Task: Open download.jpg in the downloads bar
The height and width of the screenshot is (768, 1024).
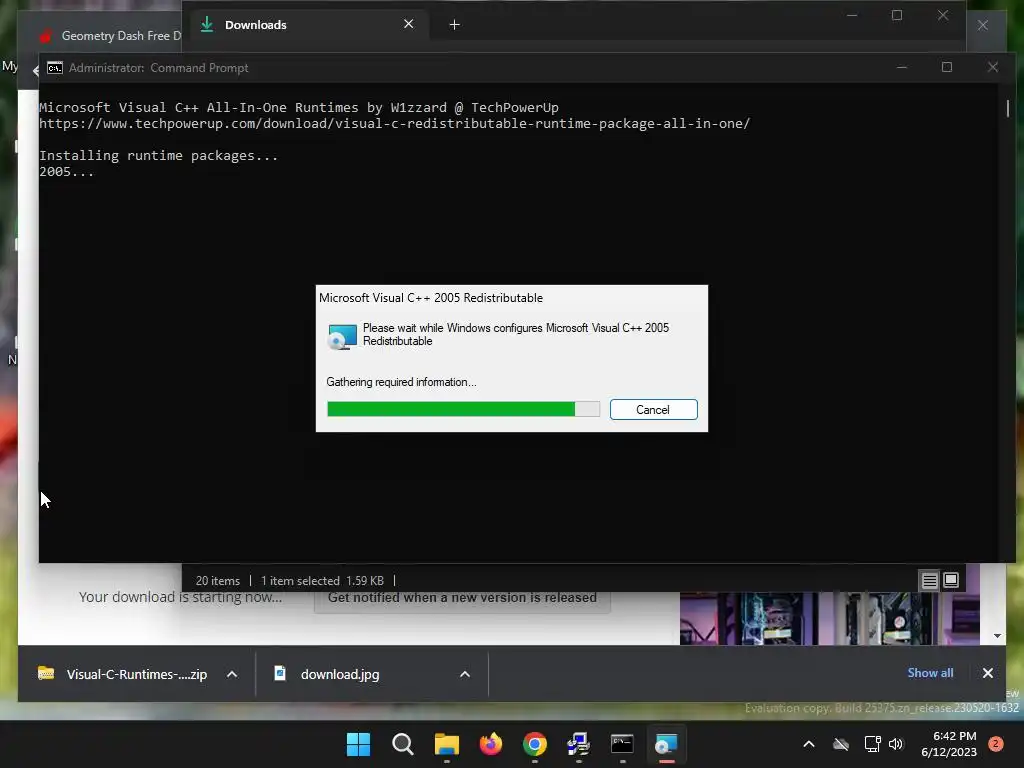Action: click(340, 675)
